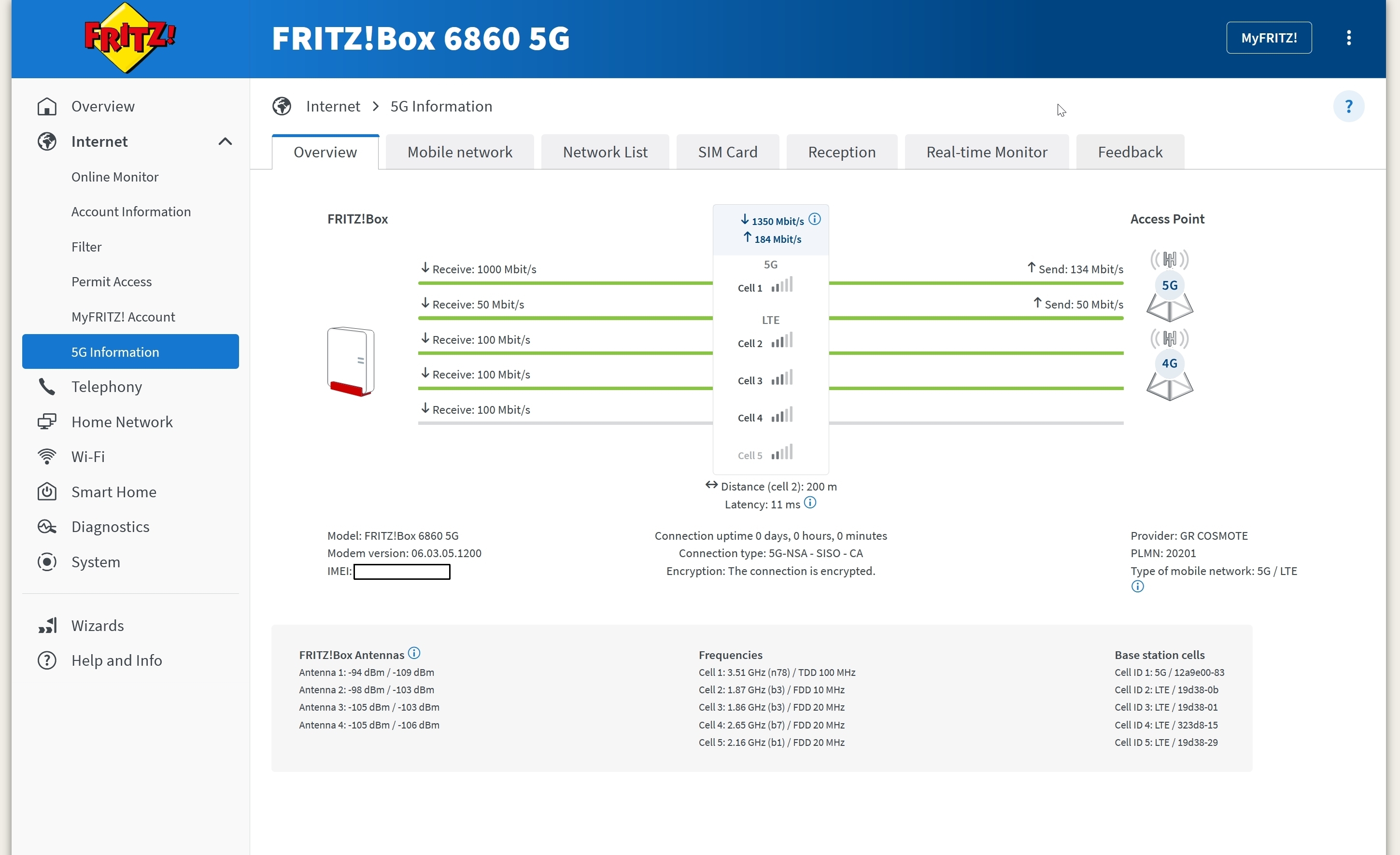Click the Cell 5 signal bars icon
The image size is (1400, 855).
(x=782, y=453)
